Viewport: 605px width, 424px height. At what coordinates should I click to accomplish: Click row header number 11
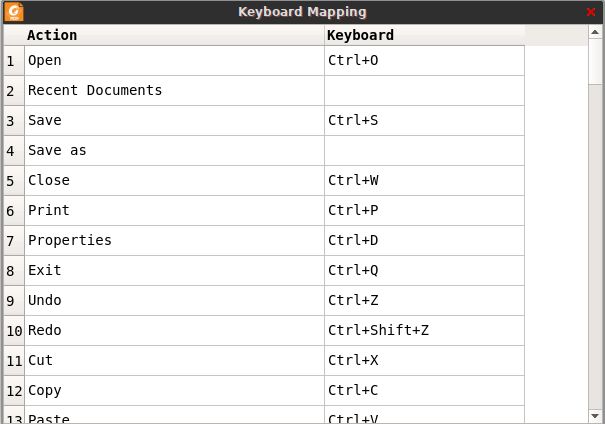tap(14, 361)
